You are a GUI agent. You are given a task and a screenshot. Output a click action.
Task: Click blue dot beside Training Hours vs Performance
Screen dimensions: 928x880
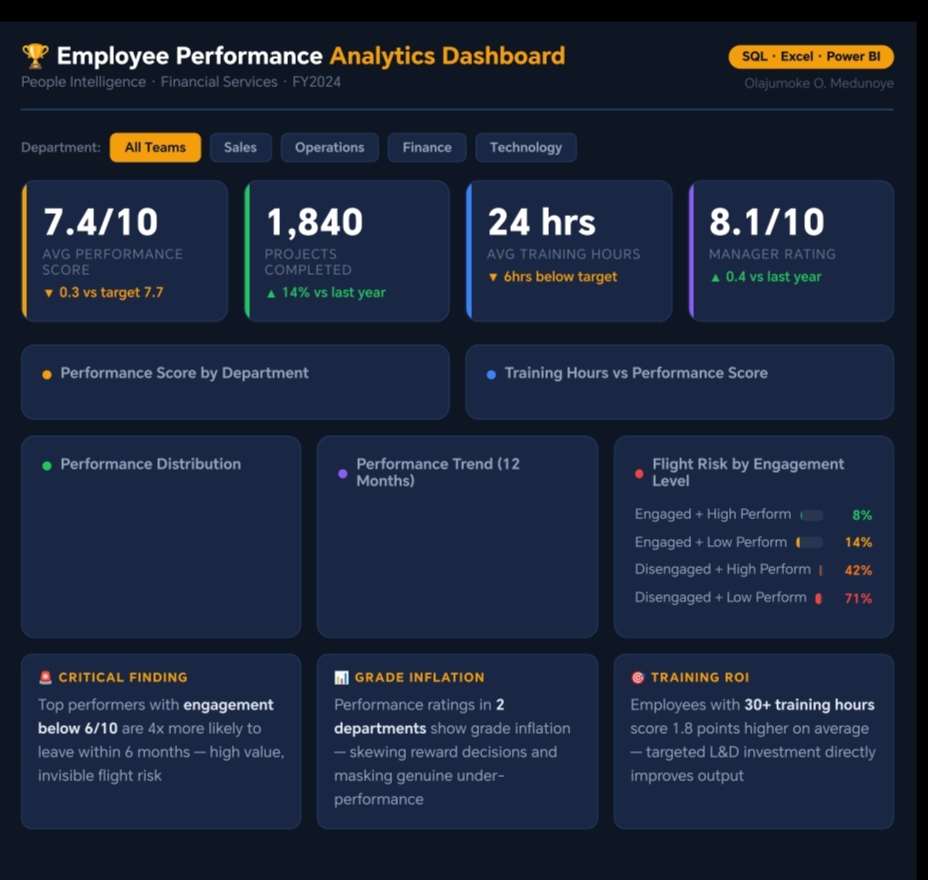click(491, 374)
